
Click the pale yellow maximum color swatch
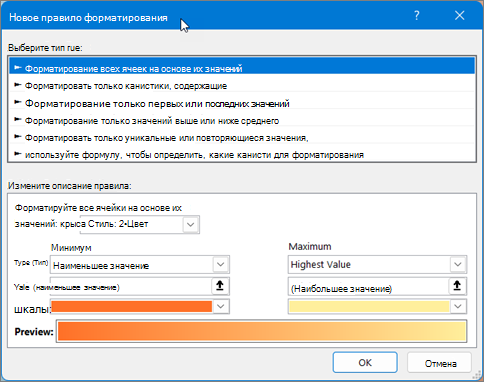(x=369, y=306)
